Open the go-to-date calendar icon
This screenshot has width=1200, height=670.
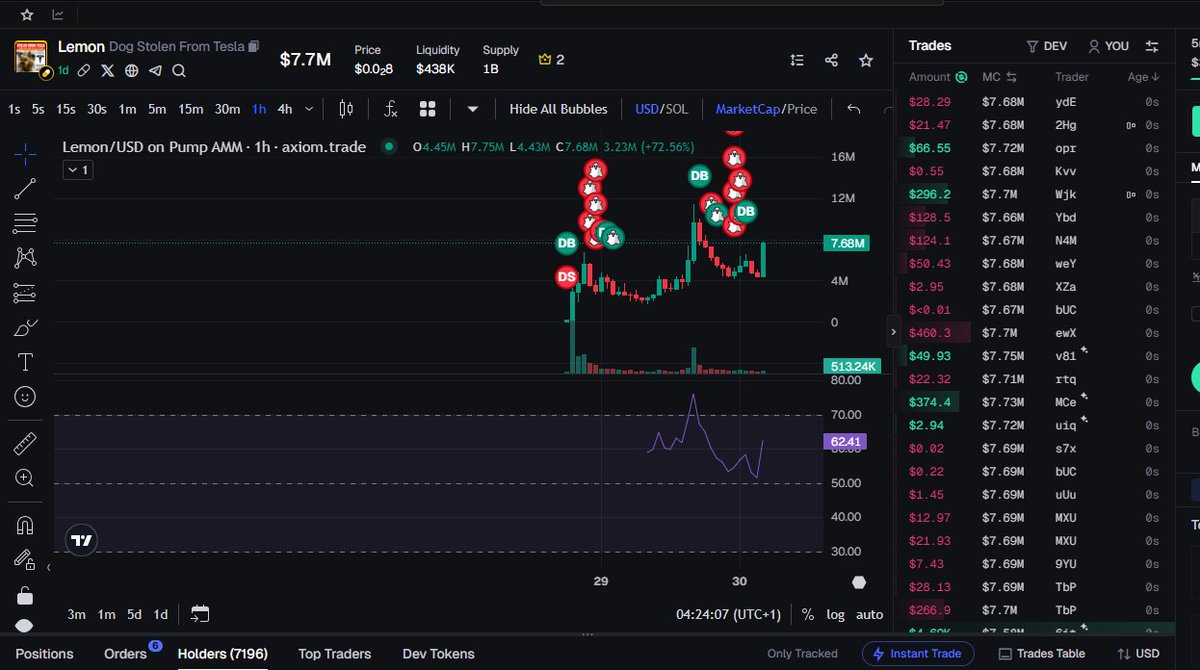click(x=200, y=614)
